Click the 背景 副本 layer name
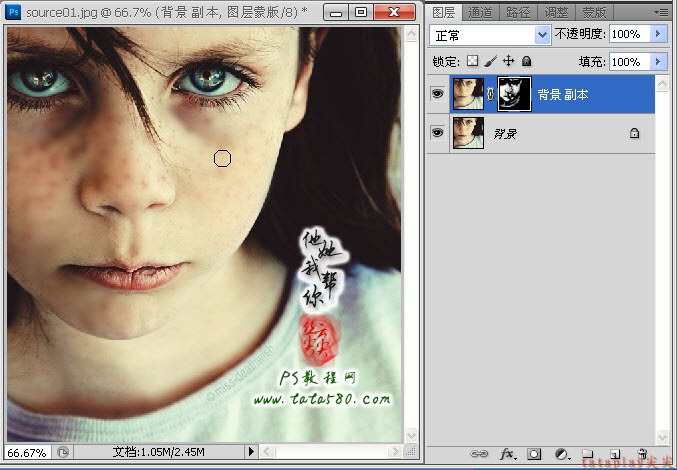 (x=563, y=94)
